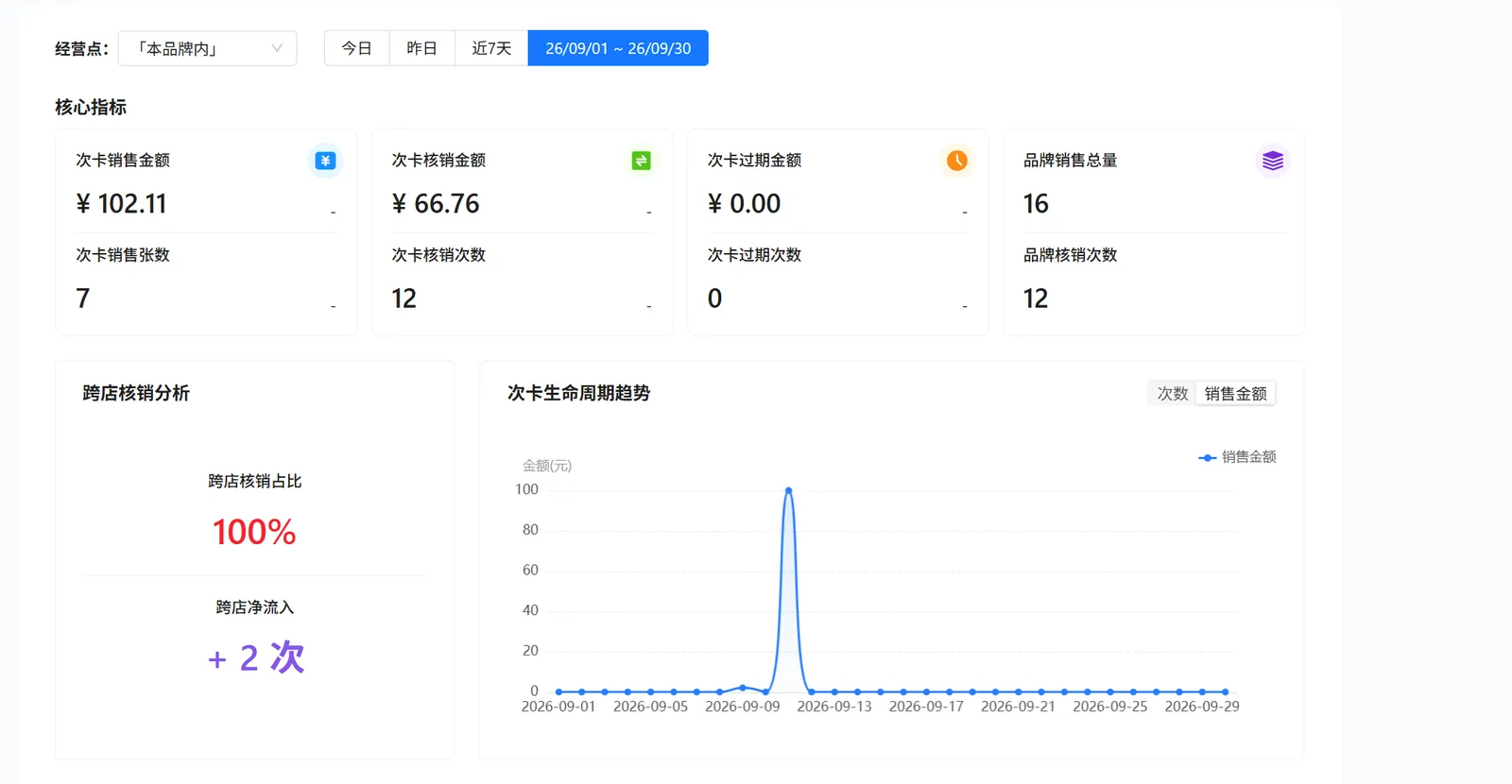Select the 今日 date filter
This screenshot has height=784, width=1512.
pyautogui.click(x=356, y=48)
